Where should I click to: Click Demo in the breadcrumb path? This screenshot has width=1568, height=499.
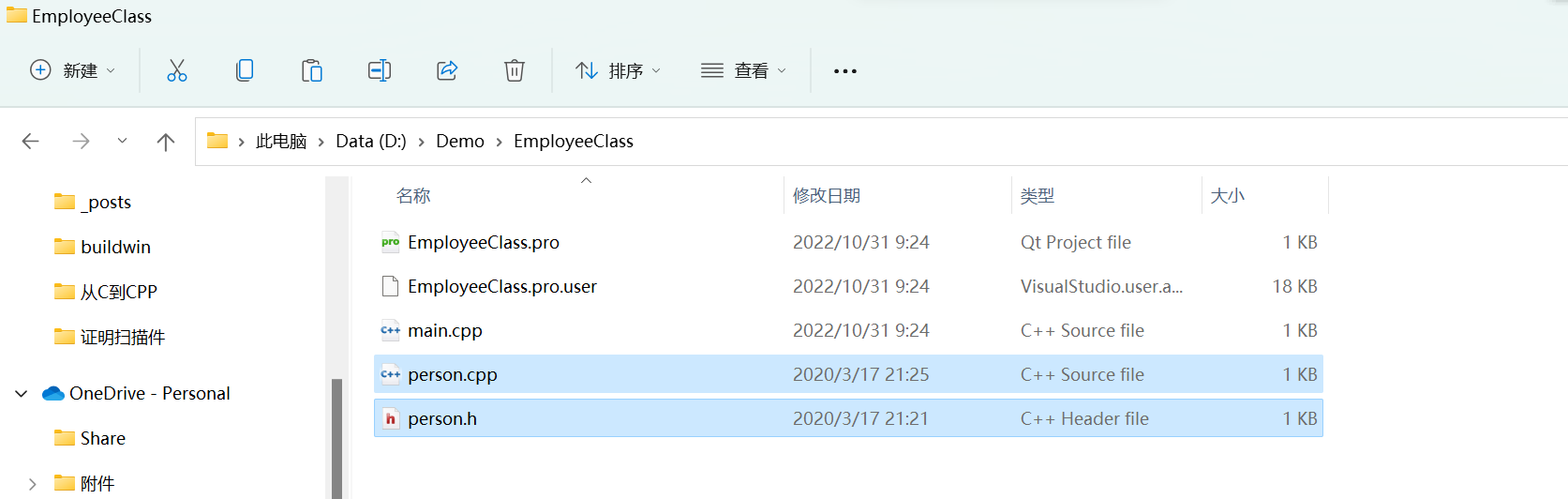(x=460, y=142)
